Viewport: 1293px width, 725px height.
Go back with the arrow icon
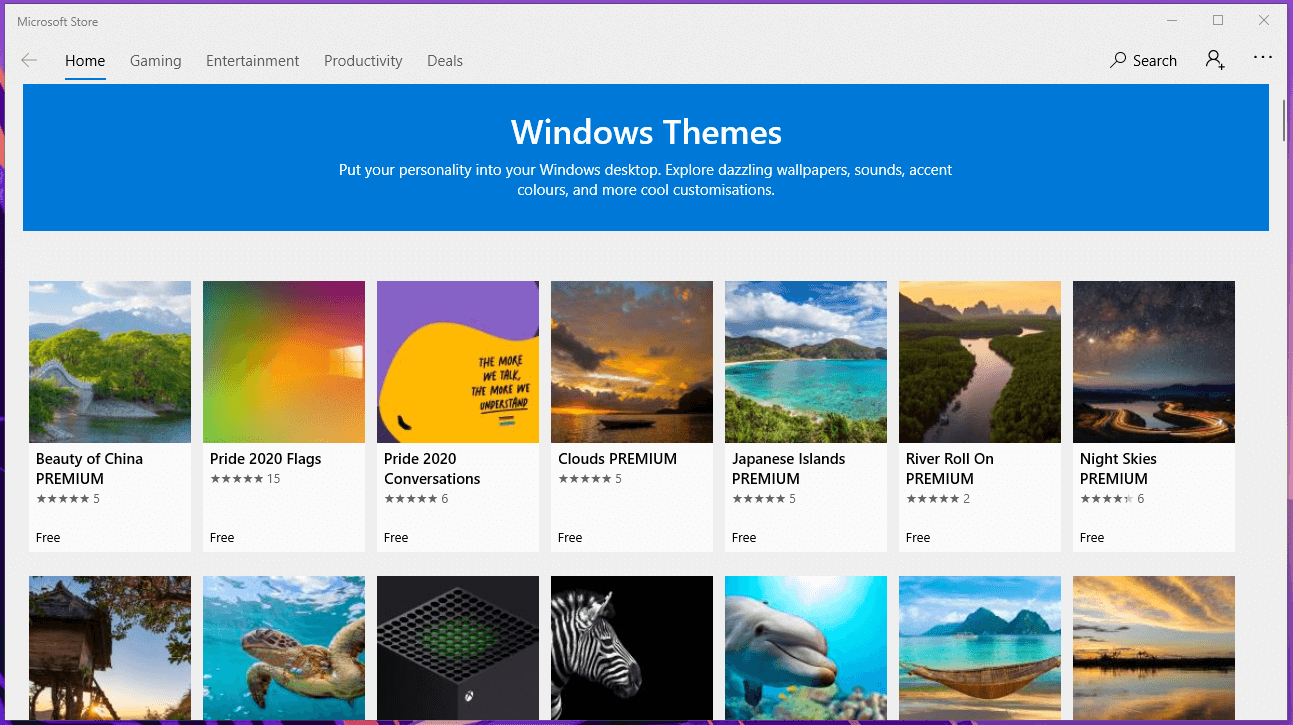click(x=29, y=60)
